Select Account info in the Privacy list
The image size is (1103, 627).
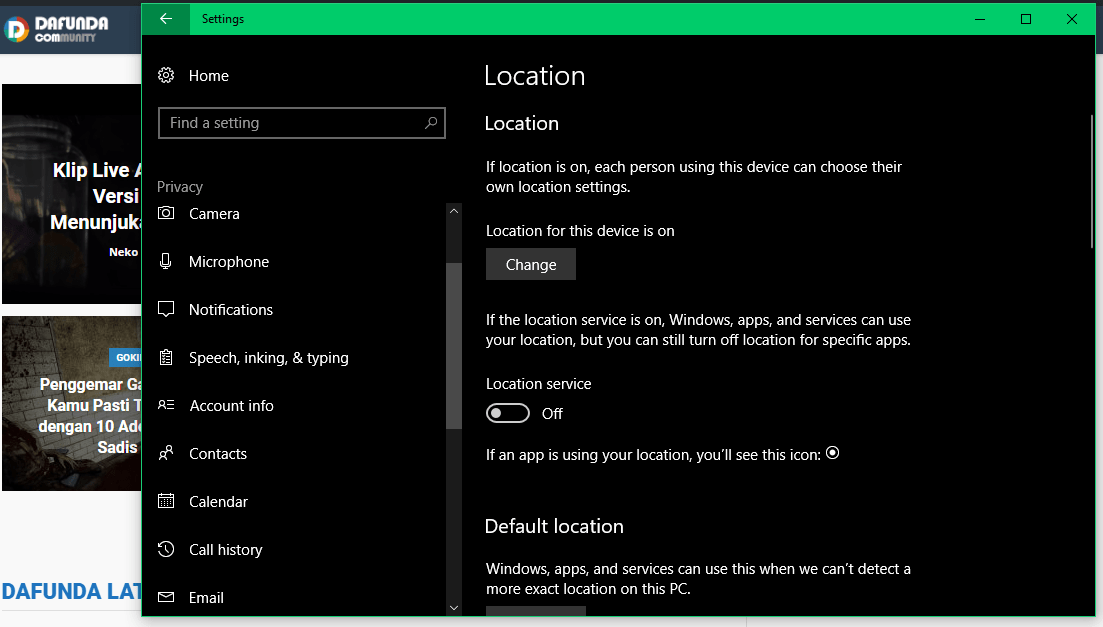231,406
